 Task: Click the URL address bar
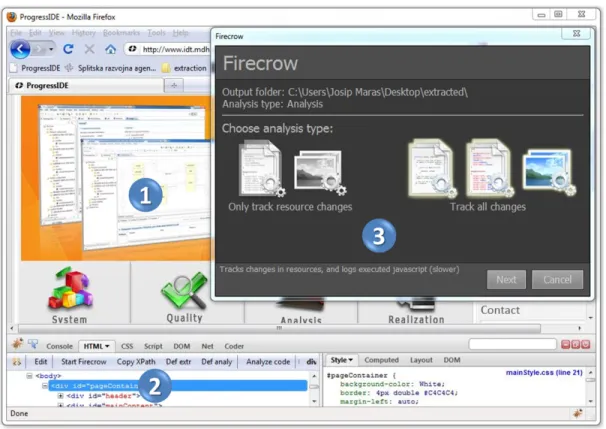pyautogui.click(x=168, y=49)
